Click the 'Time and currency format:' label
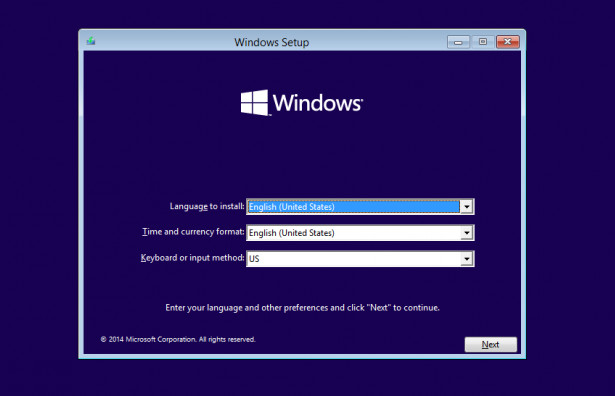The height and width of the screenshot is (396, 615). [x=193, y=232]
